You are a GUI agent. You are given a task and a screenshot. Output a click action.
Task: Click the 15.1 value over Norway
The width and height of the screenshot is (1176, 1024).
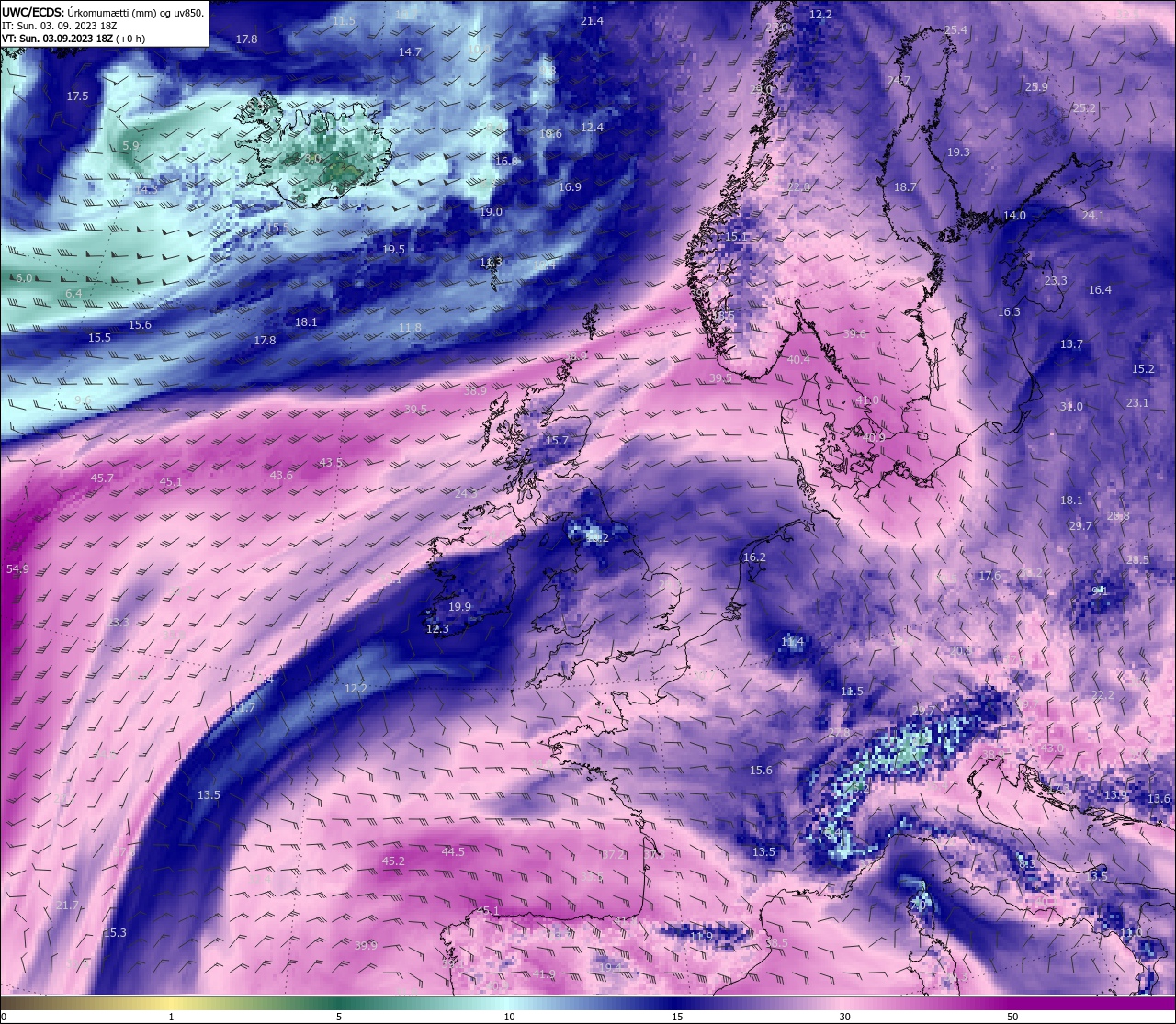737,237
